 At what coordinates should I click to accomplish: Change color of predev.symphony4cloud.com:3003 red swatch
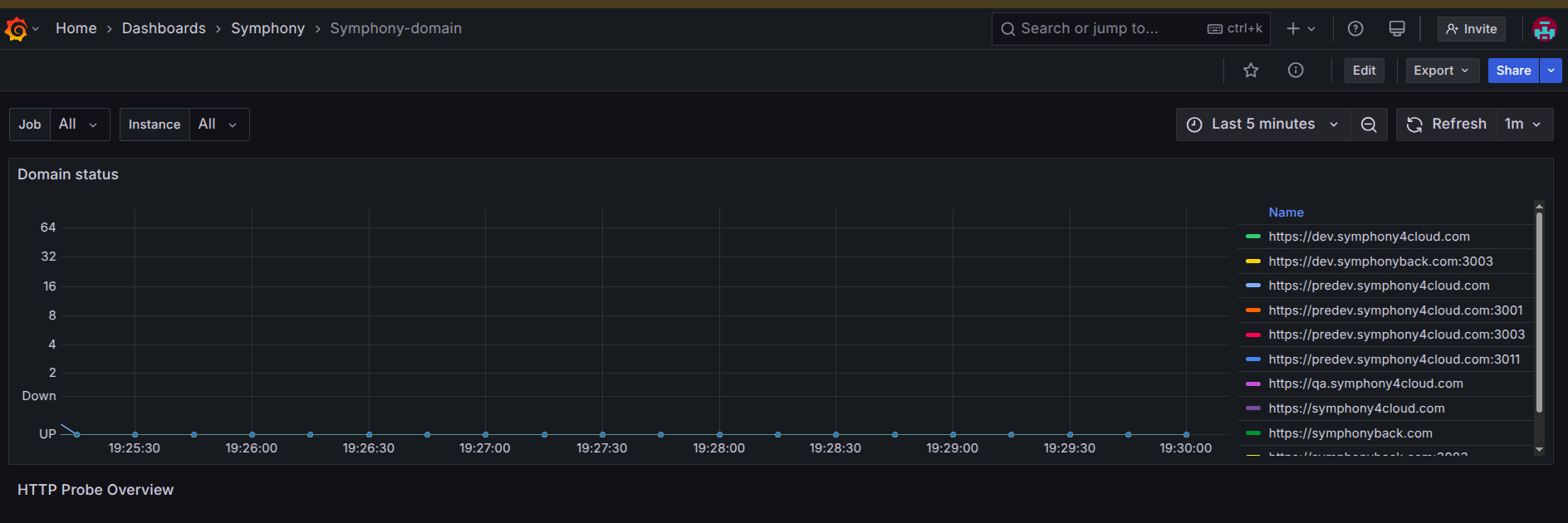1253,335
